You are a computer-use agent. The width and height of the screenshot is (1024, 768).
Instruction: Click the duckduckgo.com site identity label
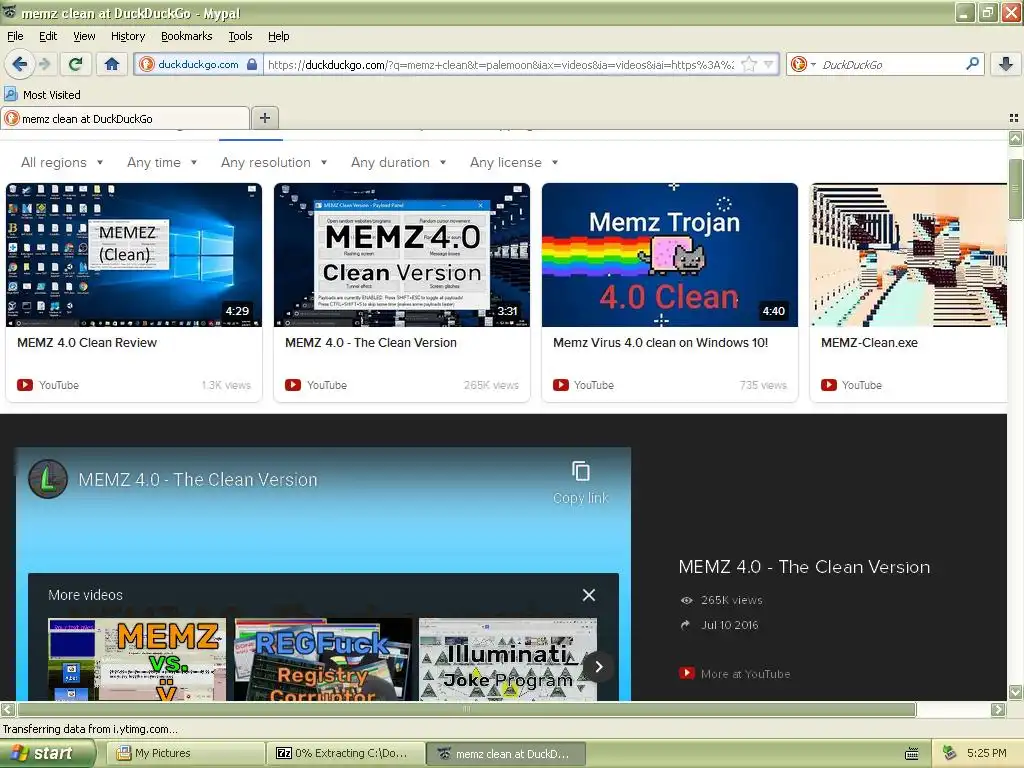pos(198,64)
